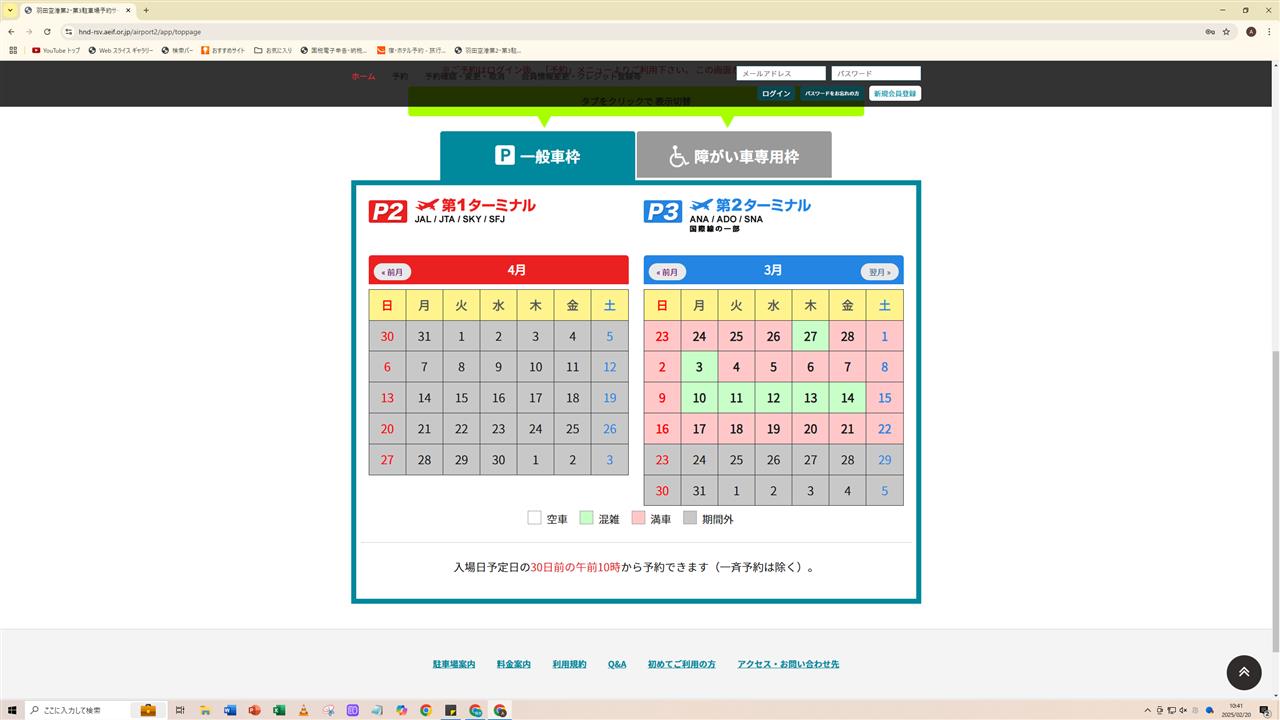Open 予約 menu item
The image size is (1280, 720).
point(400,76)
